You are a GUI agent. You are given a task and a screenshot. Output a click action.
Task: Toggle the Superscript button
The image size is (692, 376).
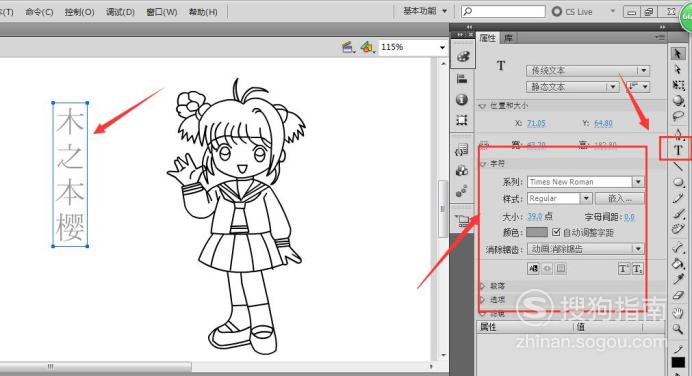[x=624, y=268]
